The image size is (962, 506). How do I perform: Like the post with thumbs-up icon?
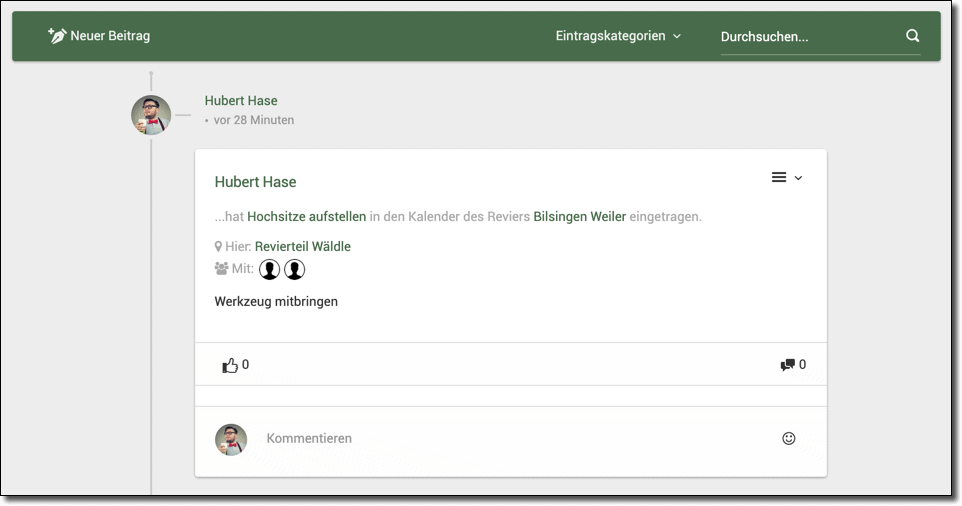click(230, 365)
